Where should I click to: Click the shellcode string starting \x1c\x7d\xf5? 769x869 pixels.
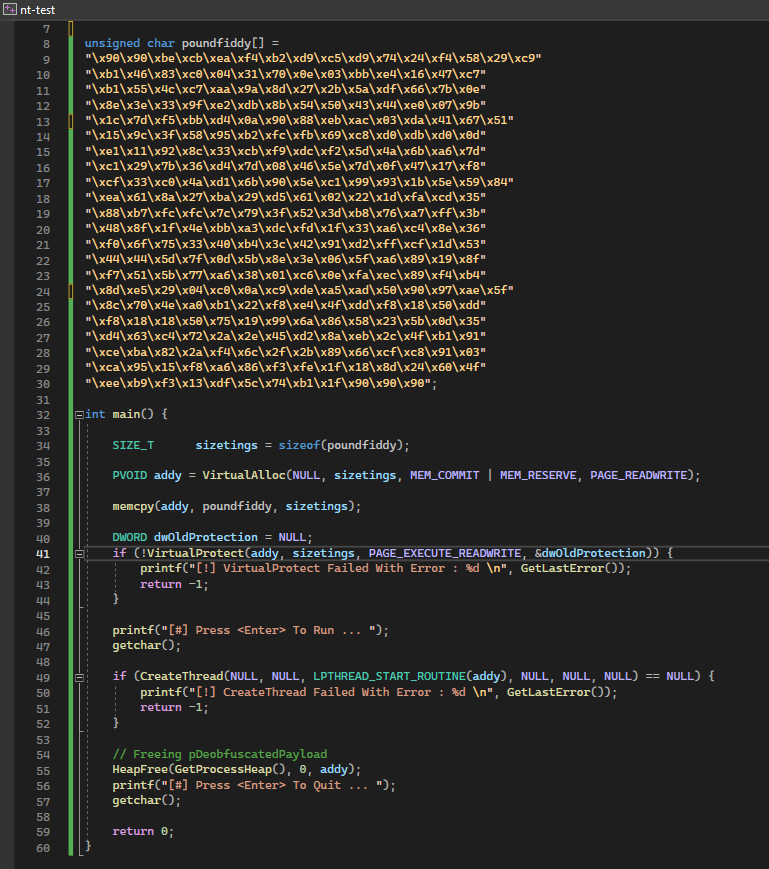(299, 120)
